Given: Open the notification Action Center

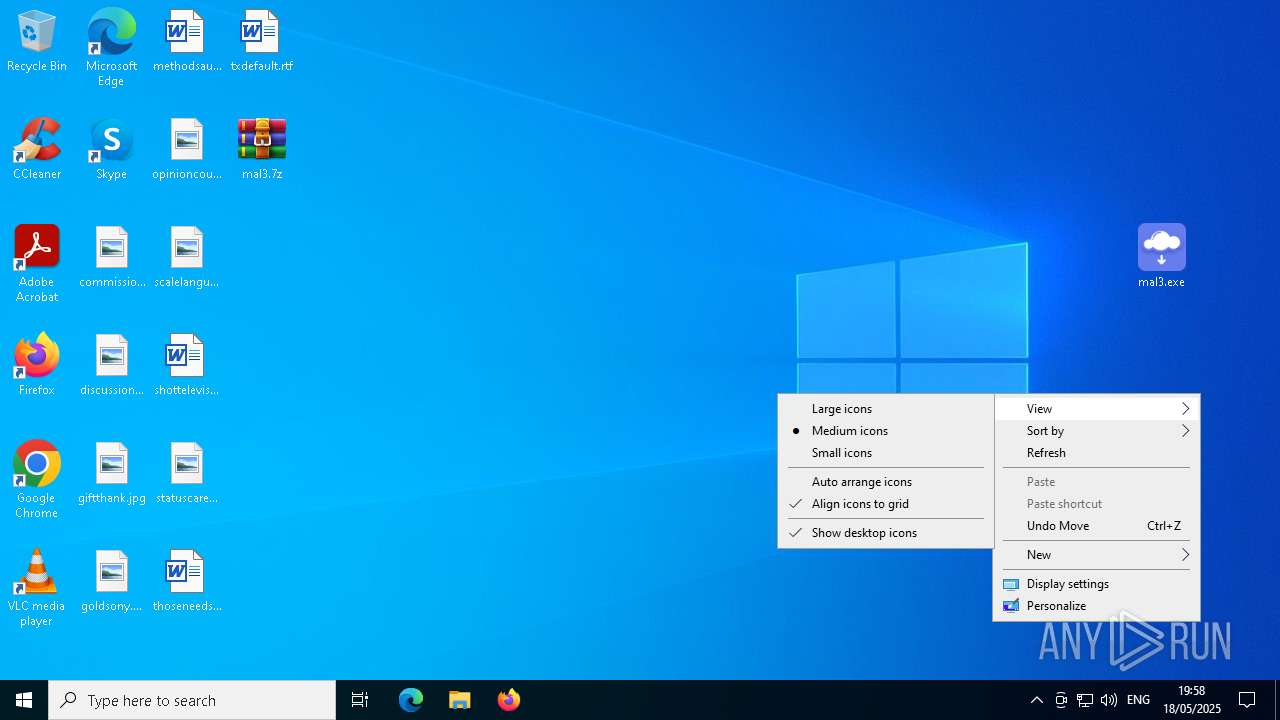Looking at the screenshot, I should [1247, 700].
